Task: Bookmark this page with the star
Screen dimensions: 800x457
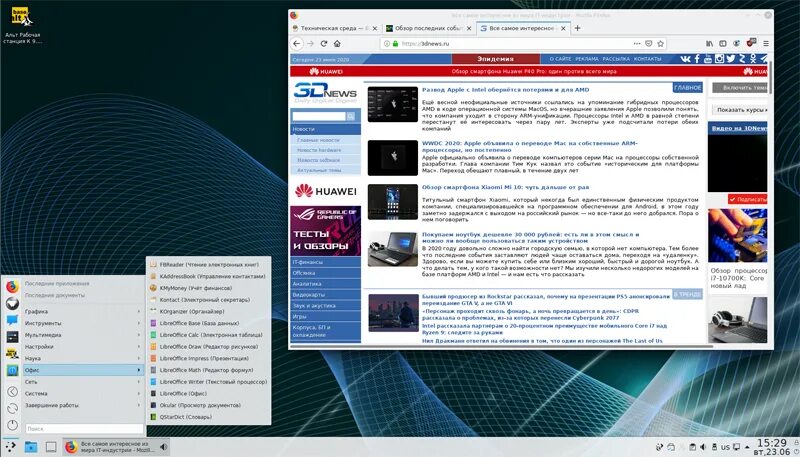Action: (x=660, y=43)
